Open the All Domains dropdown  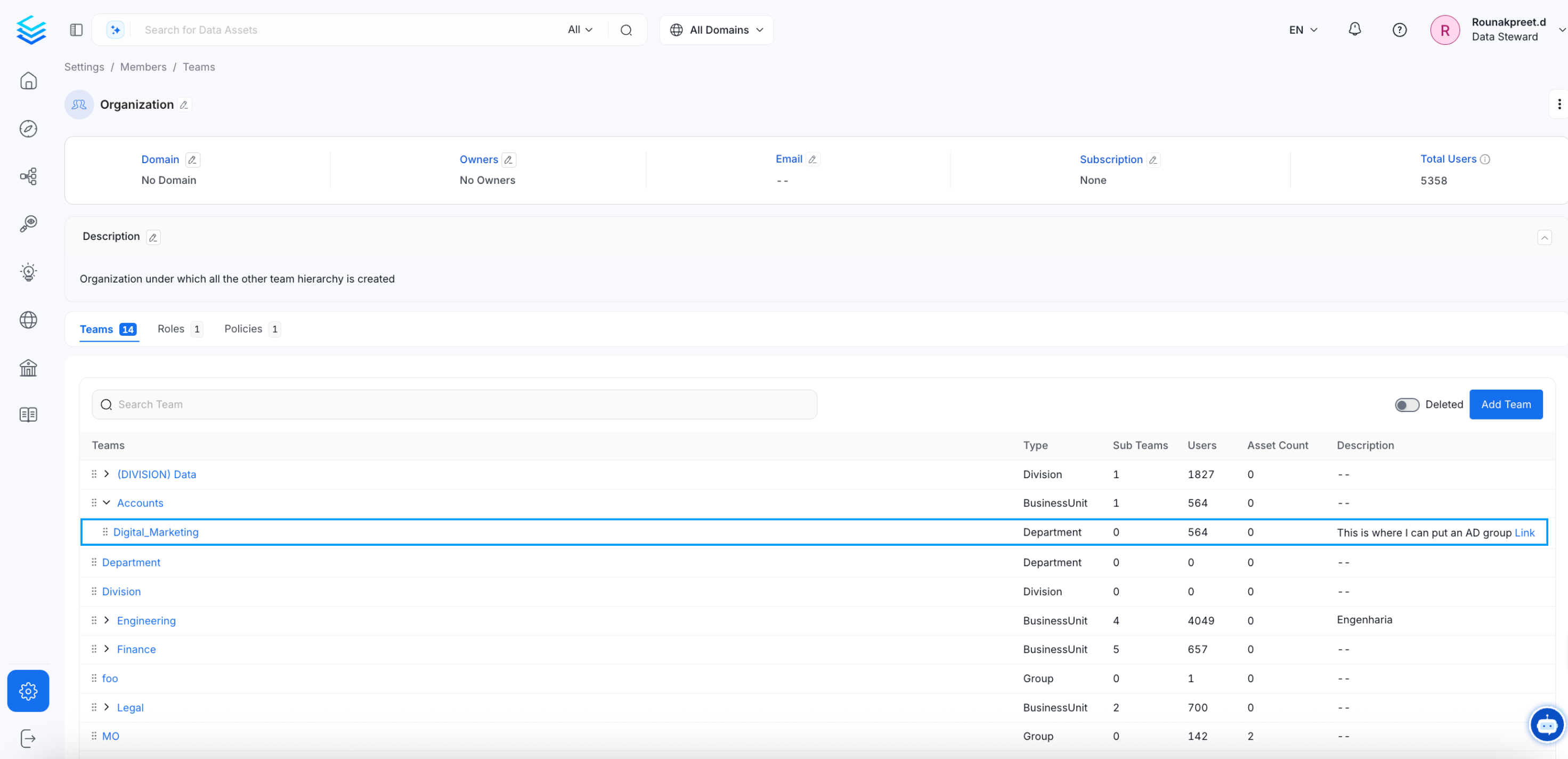(717, 29)
